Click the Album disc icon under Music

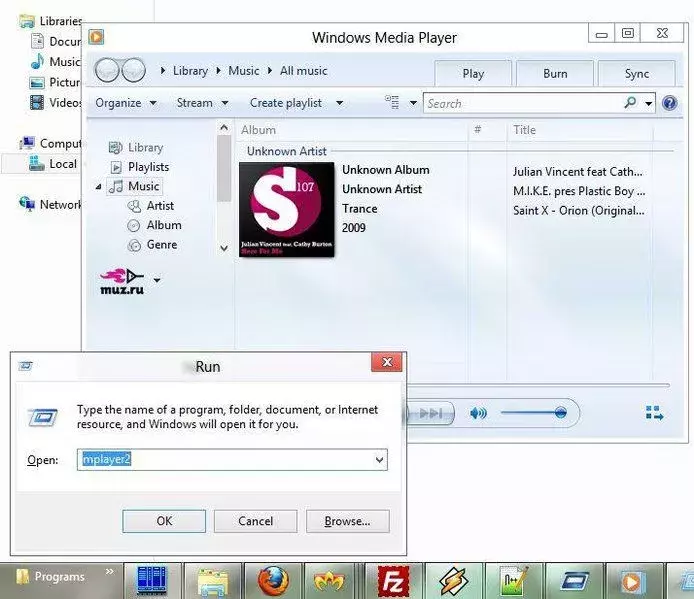[x=134, y=226]
